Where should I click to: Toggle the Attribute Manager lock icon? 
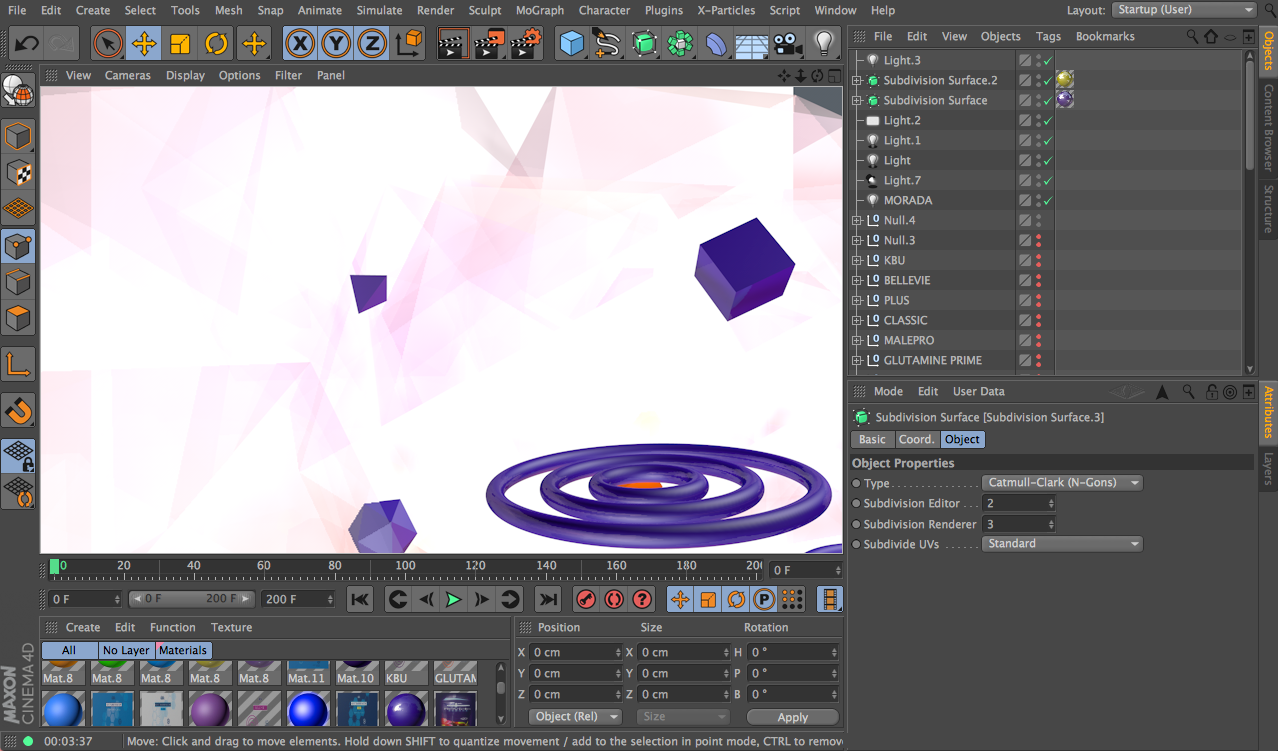(x=1211, y=392)
